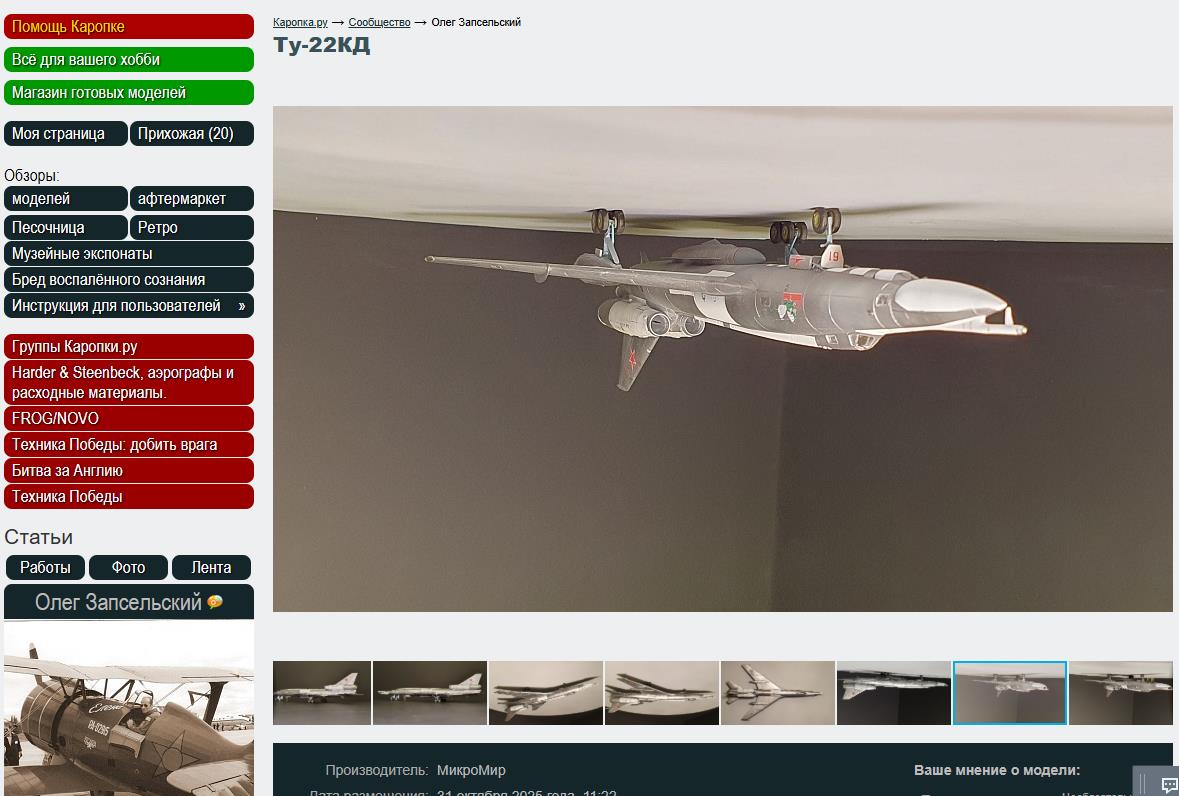
Task: Select the highlighted seventh thumbnail
Action: point(1009,692)
